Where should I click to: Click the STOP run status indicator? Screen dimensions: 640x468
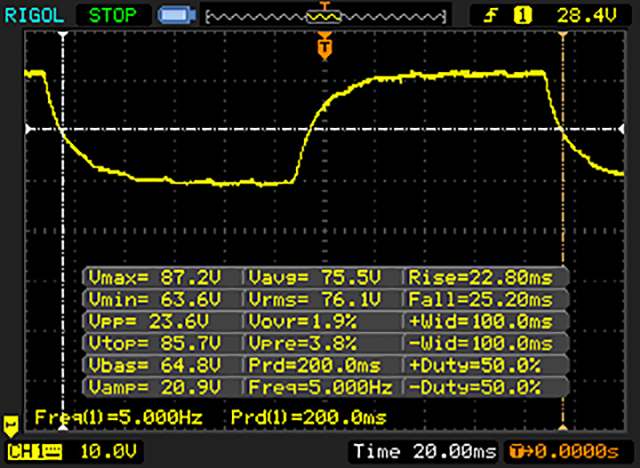coord(113,16)
